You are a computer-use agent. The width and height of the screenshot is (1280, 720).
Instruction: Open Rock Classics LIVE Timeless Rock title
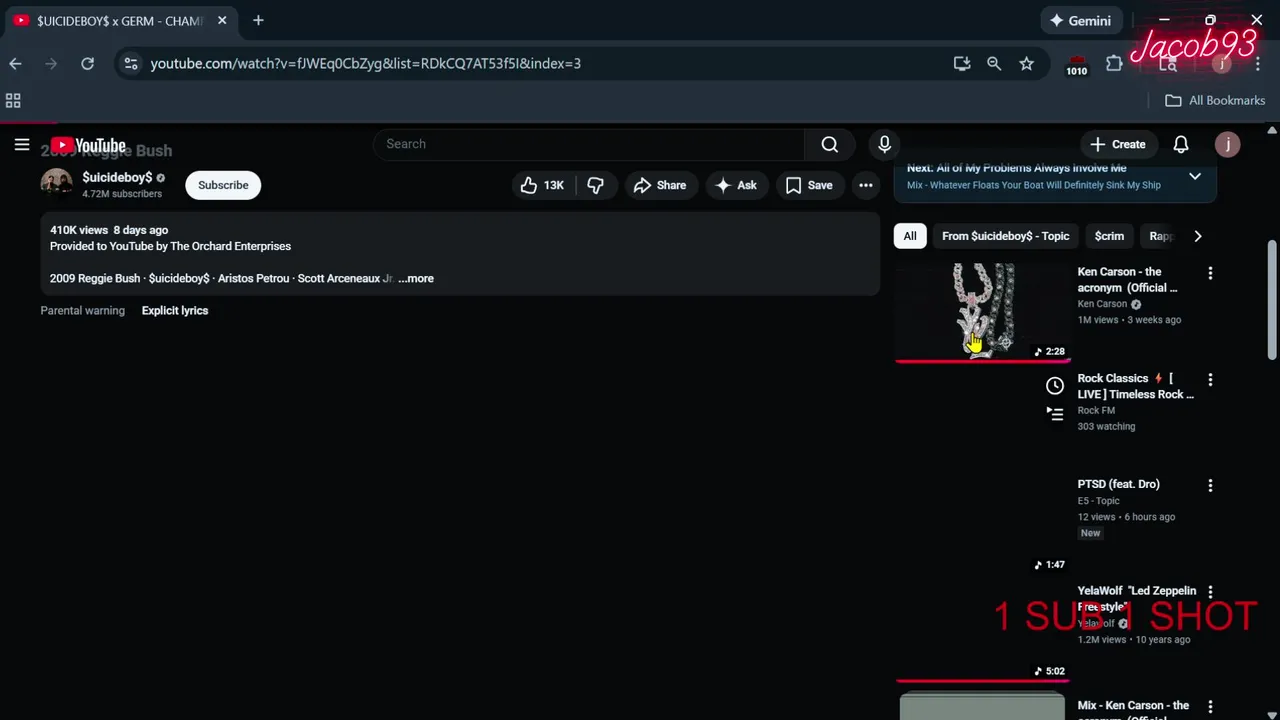pyautogui.click(x=1135, y=386)
